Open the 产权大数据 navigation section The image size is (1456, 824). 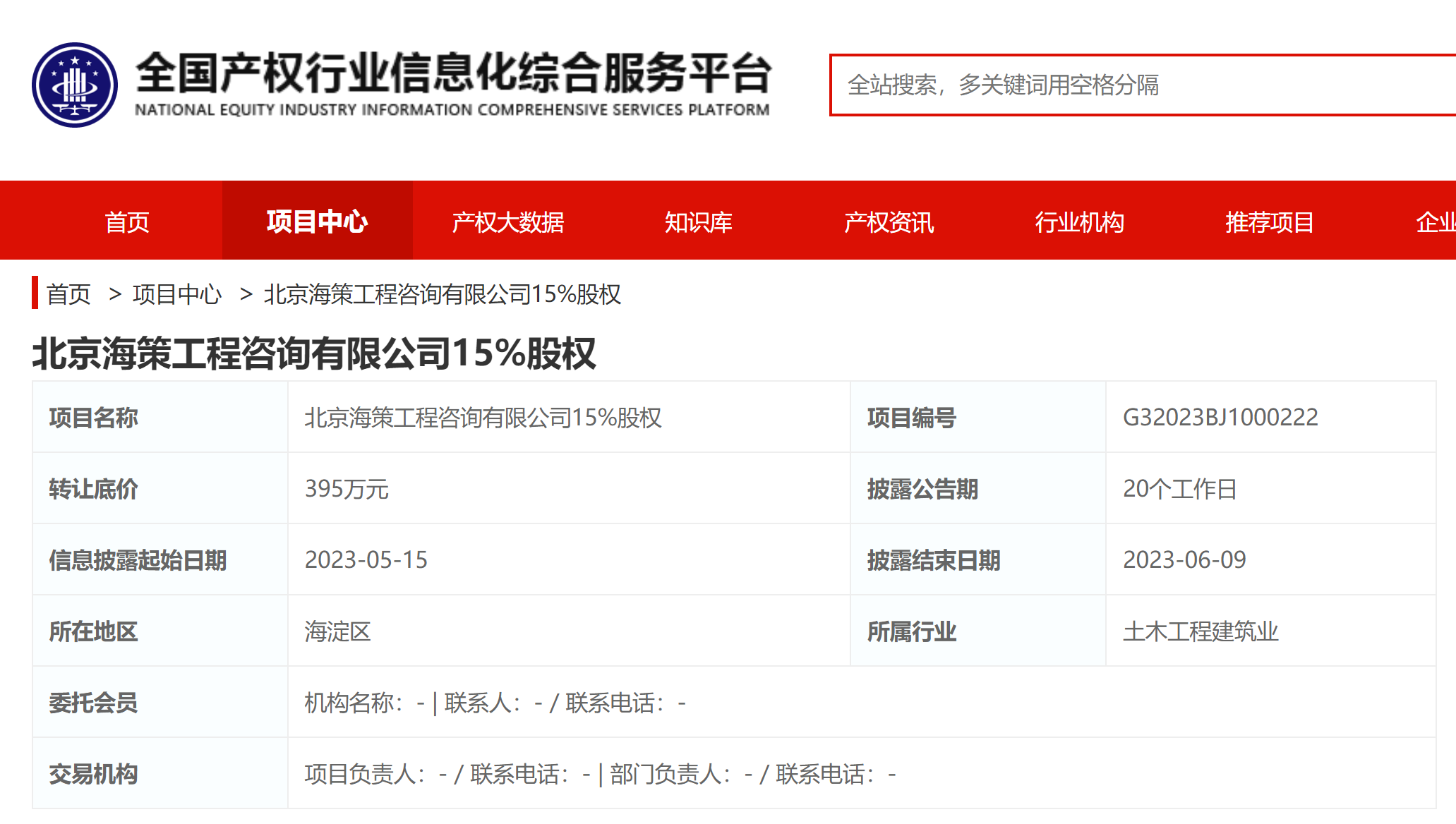(x=508, y=222)
